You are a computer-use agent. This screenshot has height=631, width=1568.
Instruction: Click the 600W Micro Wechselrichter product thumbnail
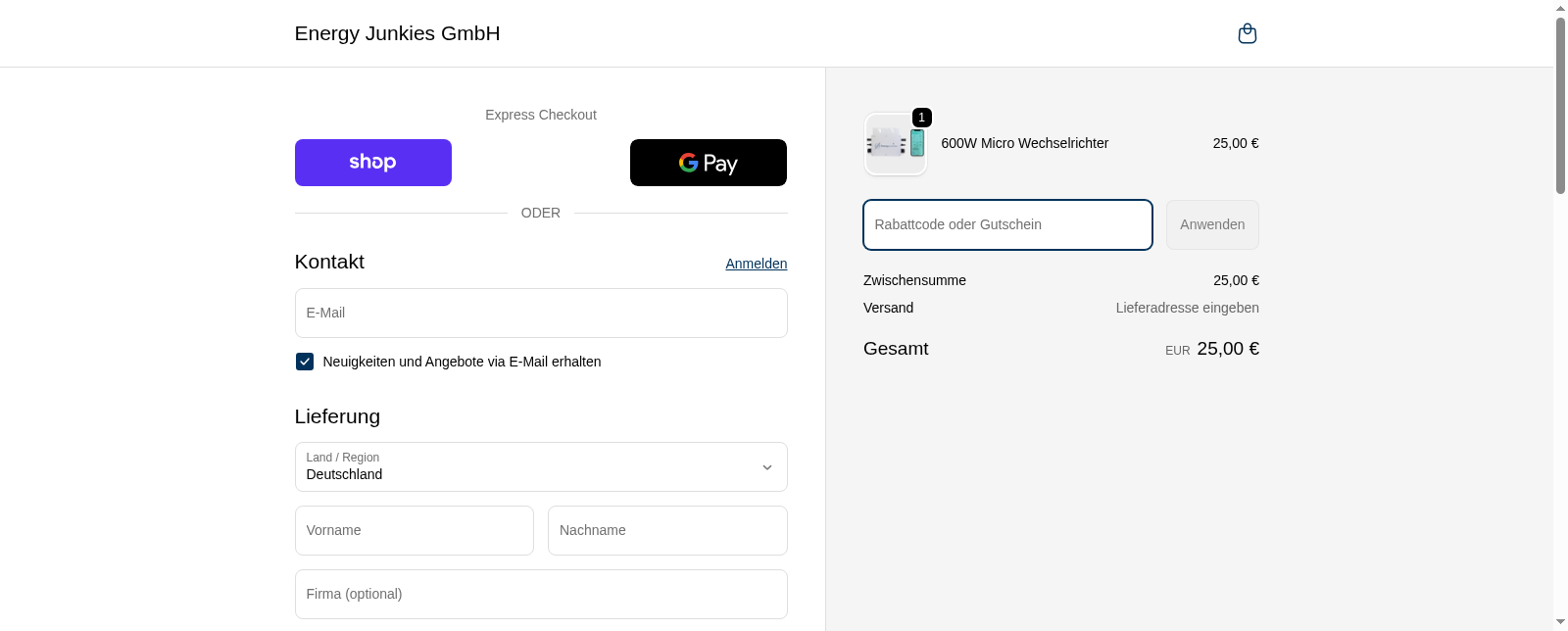[x=895, y=144]
